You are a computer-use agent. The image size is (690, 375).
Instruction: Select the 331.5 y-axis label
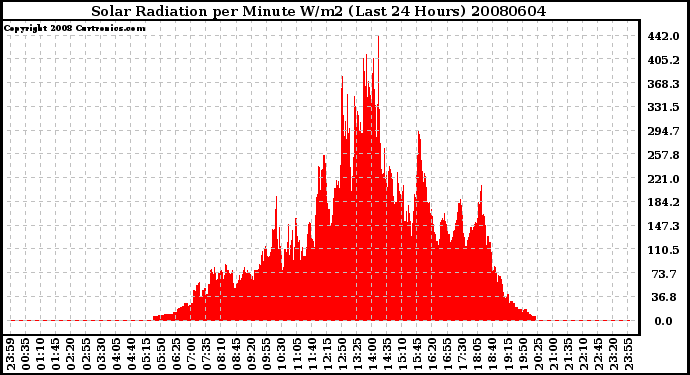pyautogui.click(x=663, y=107)
